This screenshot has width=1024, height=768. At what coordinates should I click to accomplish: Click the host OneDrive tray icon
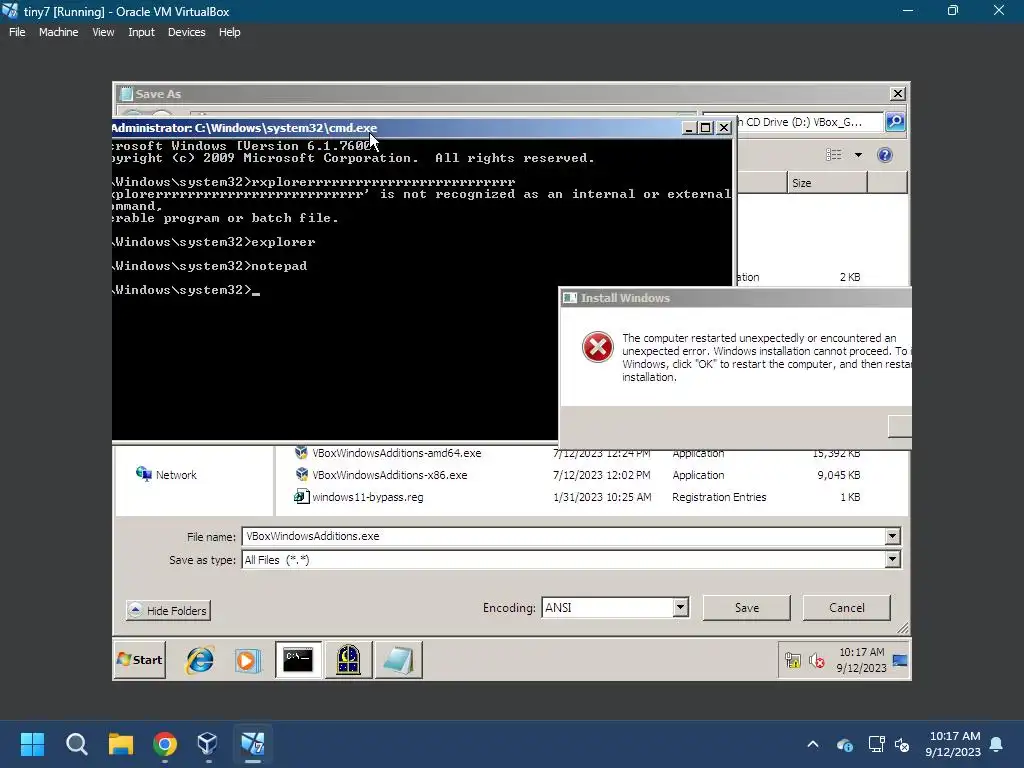tap(844, 744)
